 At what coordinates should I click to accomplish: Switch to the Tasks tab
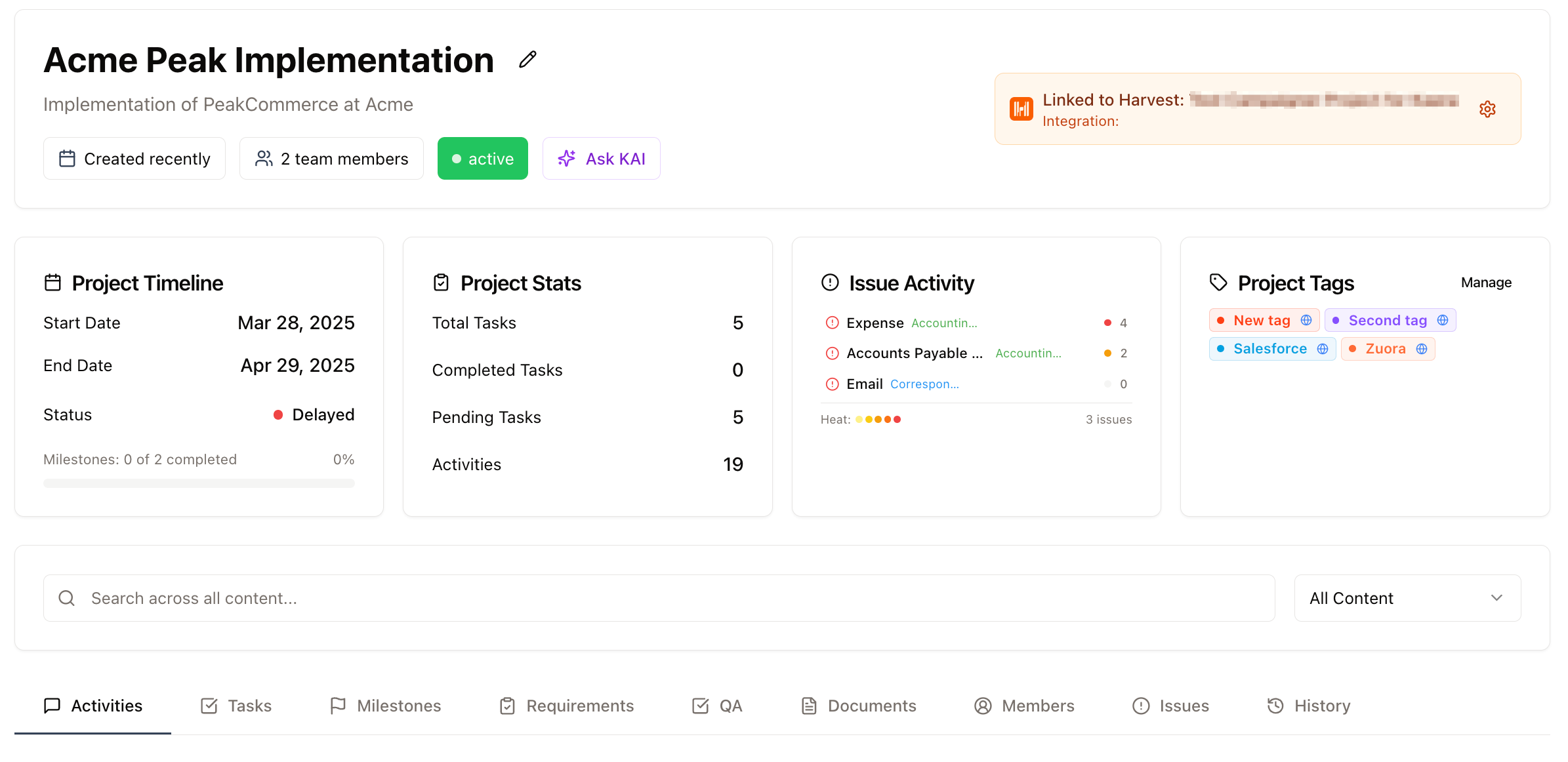point(236,706)
